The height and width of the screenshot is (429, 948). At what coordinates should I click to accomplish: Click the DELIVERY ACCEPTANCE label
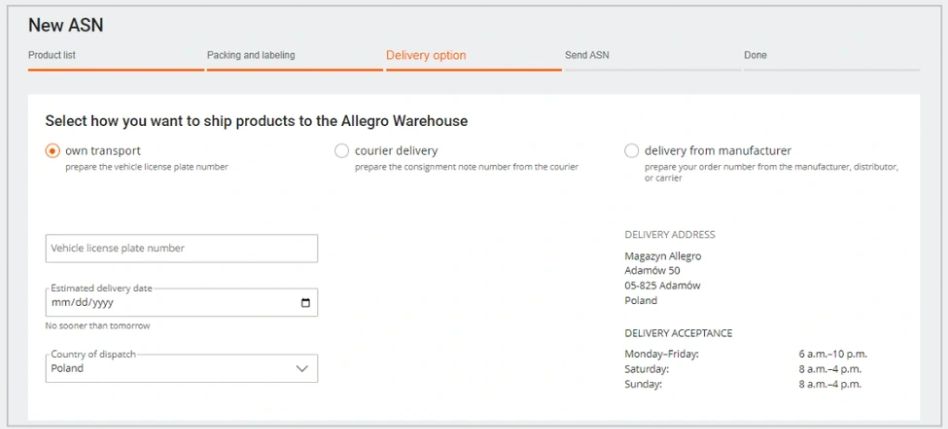click(678, 333)
